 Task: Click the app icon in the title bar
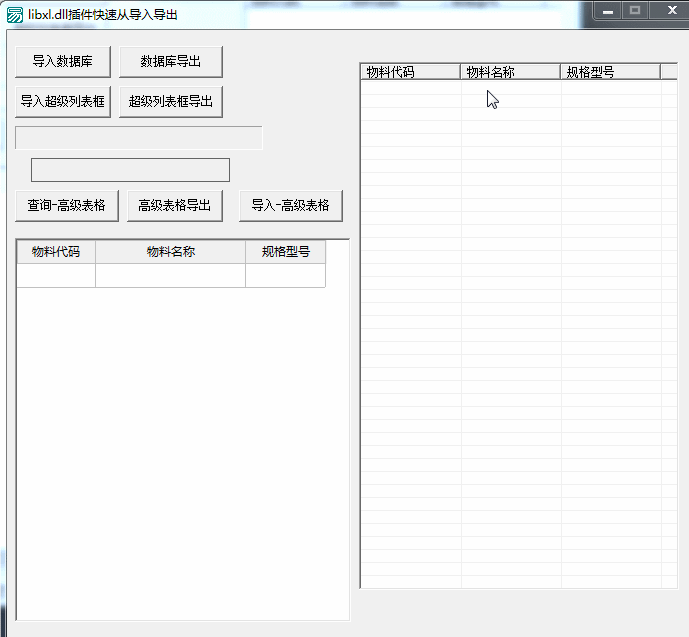coord(15,15)
